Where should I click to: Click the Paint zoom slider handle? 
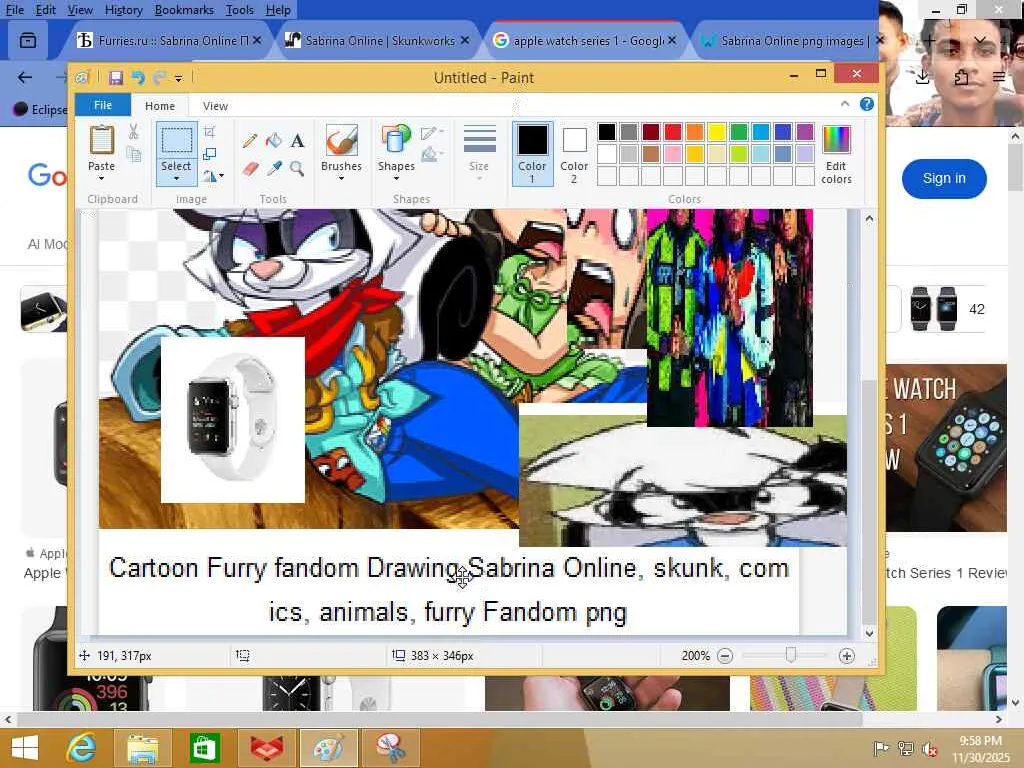click(x=790, y=655)
